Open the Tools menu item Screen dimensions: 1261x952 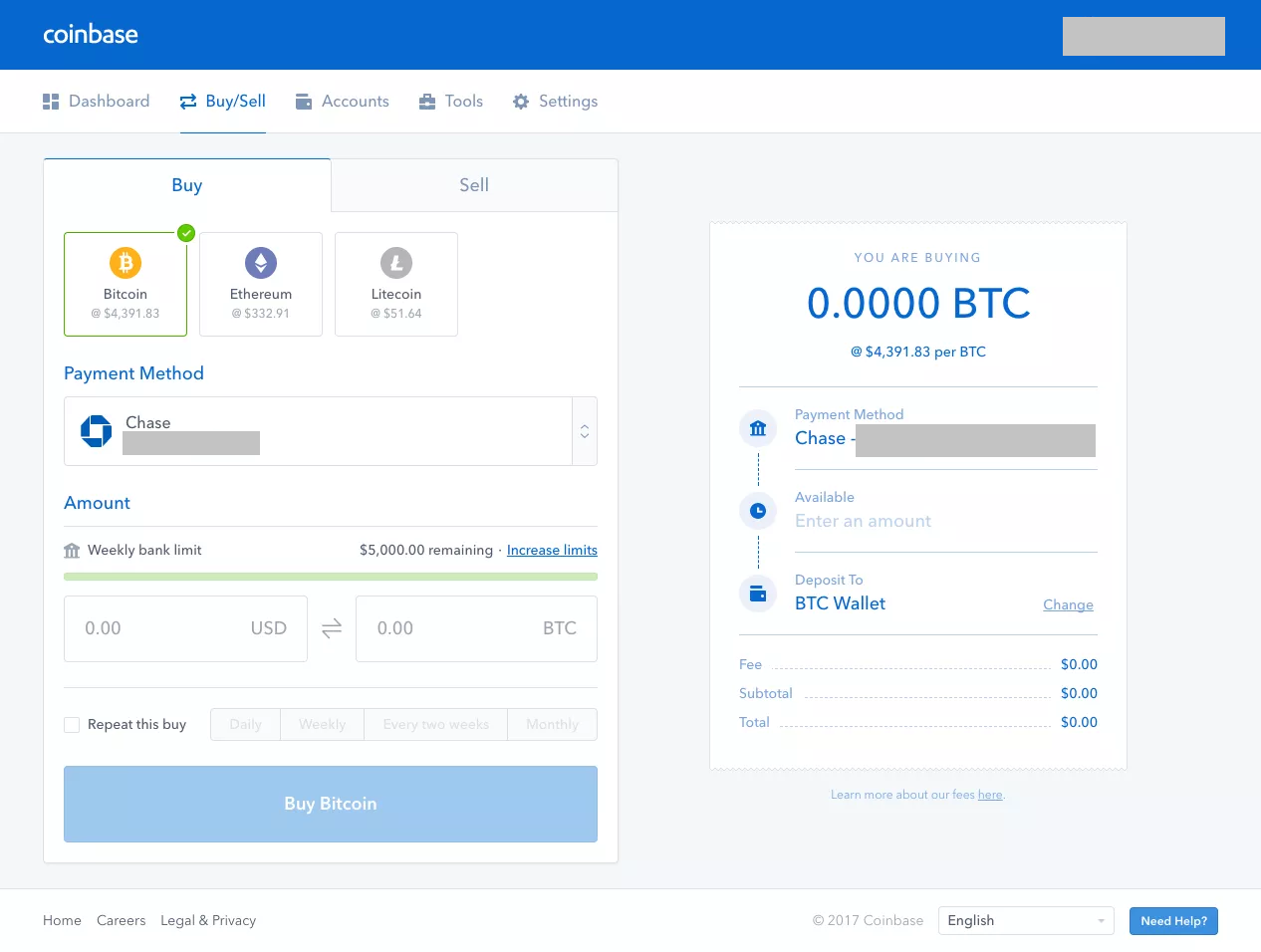[x=451, y=102]
